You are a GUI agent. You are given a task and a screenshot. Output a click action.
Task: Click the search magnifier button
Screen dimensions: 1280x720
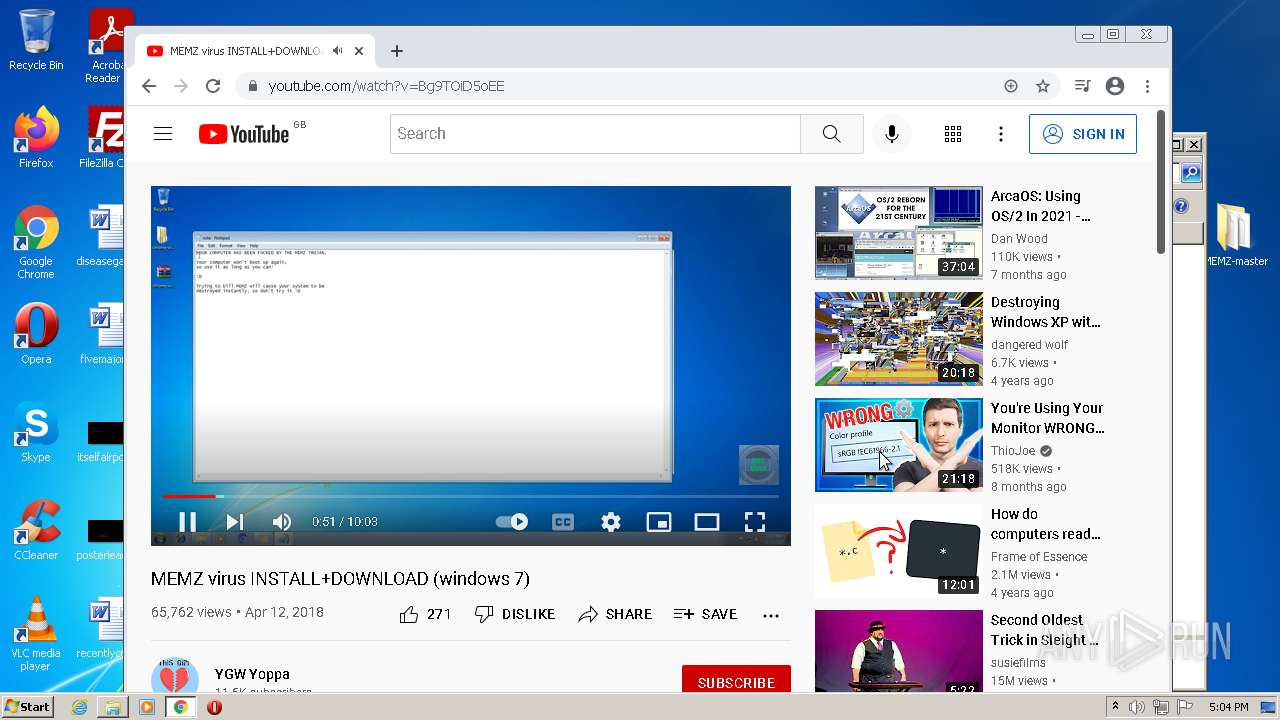tap(832, 134)
